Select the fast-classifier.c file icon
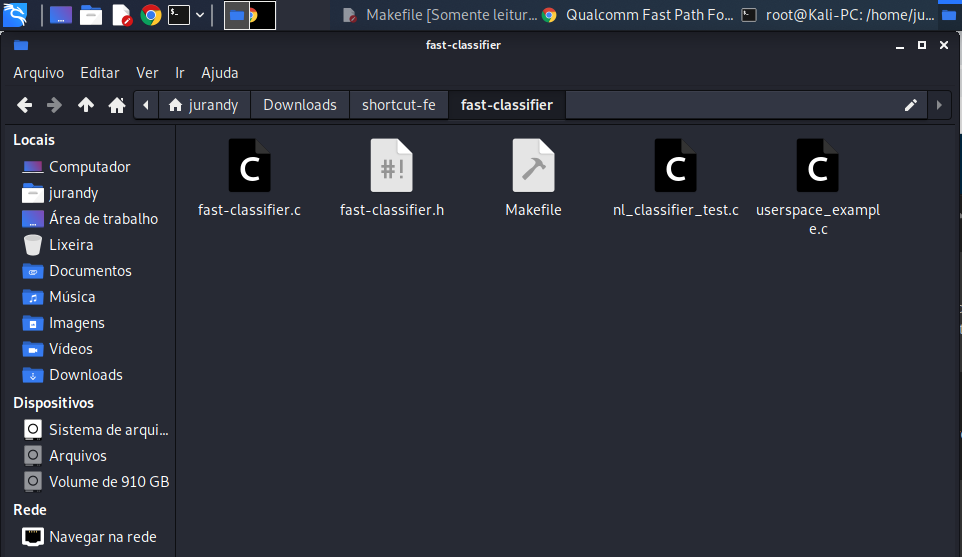962x557 pixels. (x=249, y=166)
